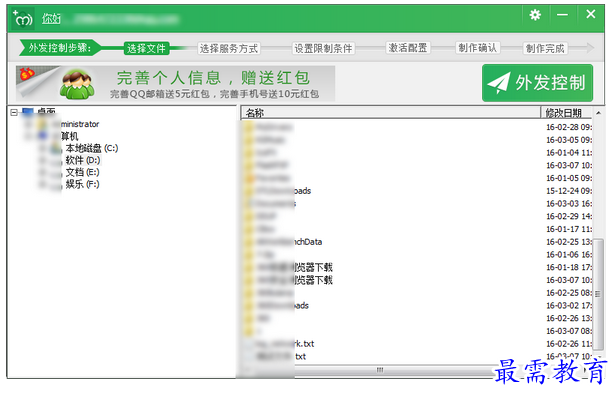This screenshot has height=403, width=616.
Task: Click the vertical scrollbar thumb of file list
Action: click(598, 294)
